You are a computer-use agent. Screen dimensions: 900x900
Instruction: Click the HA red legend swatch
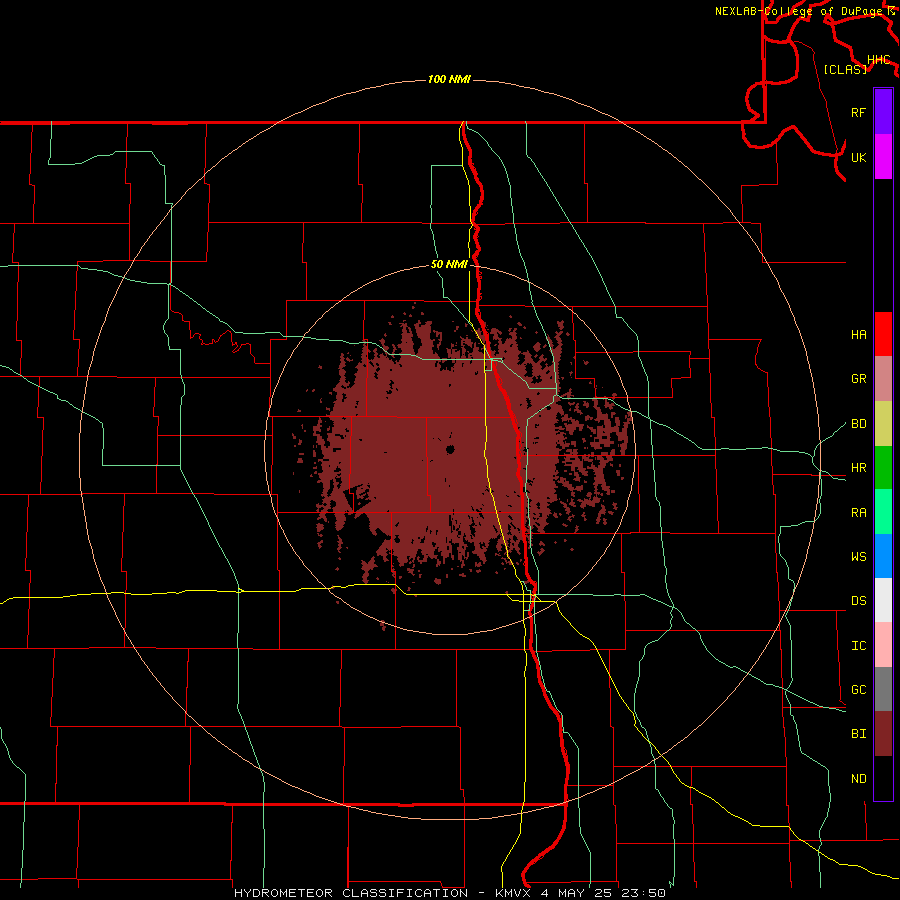(x=883, y=334)
